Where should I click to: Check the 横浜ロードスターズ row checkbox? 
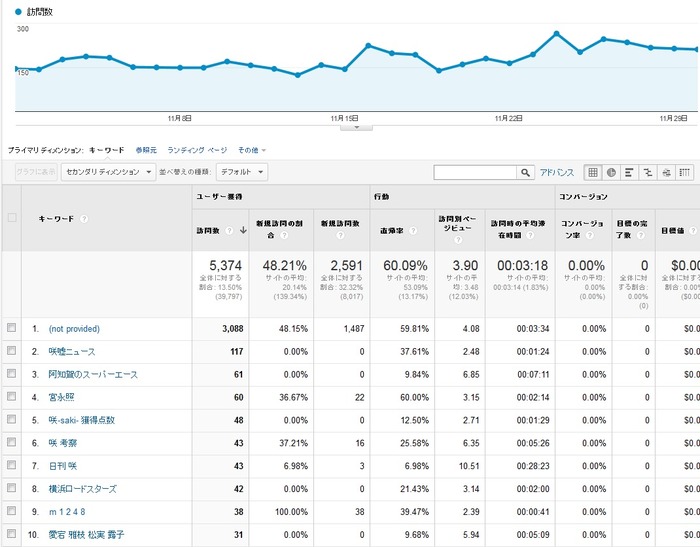click(x=12, y=488)
